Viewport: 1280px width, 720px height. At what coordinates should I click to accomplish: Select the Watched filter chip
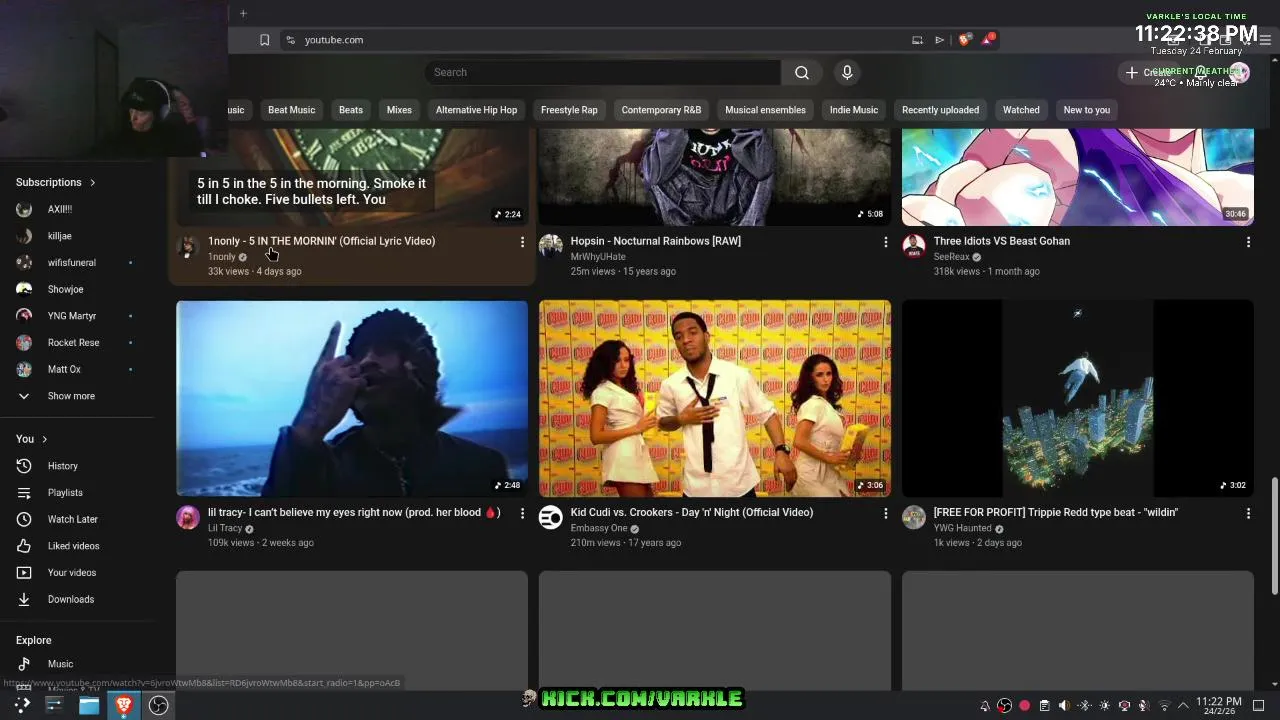point(1021,110)
